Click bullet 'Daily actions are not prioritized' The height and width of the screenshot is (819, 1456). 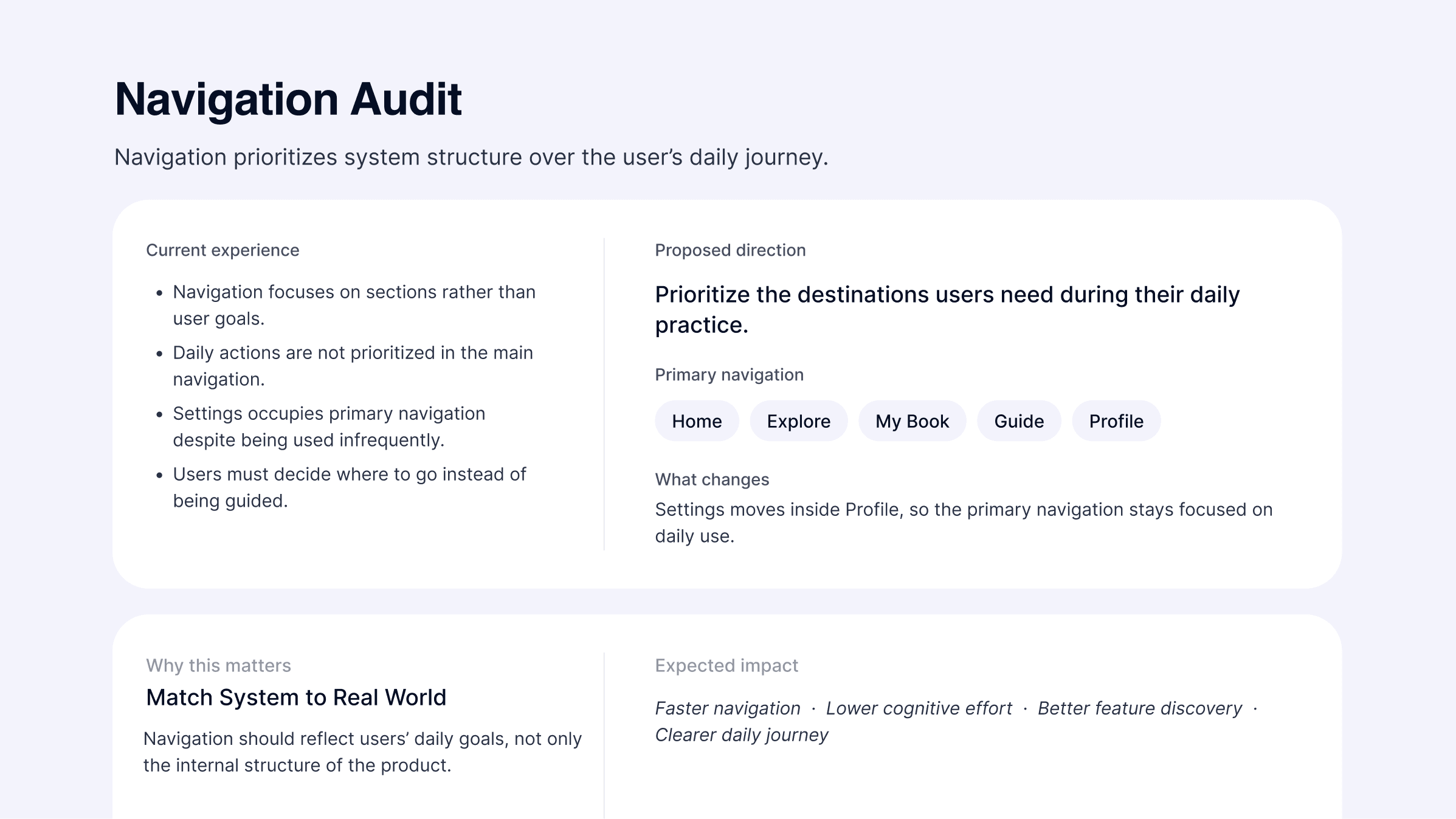(x=353, y=366)
